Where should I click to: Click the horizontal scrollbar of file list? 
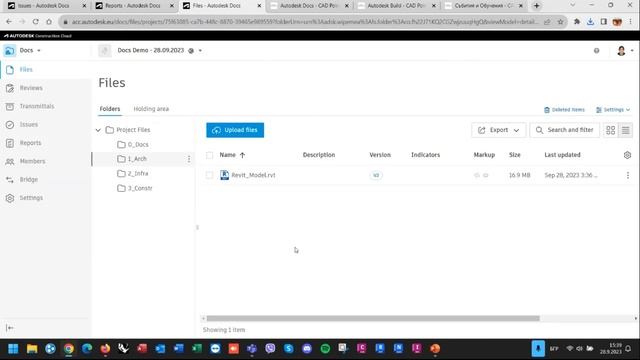click(x=373, y=318)
